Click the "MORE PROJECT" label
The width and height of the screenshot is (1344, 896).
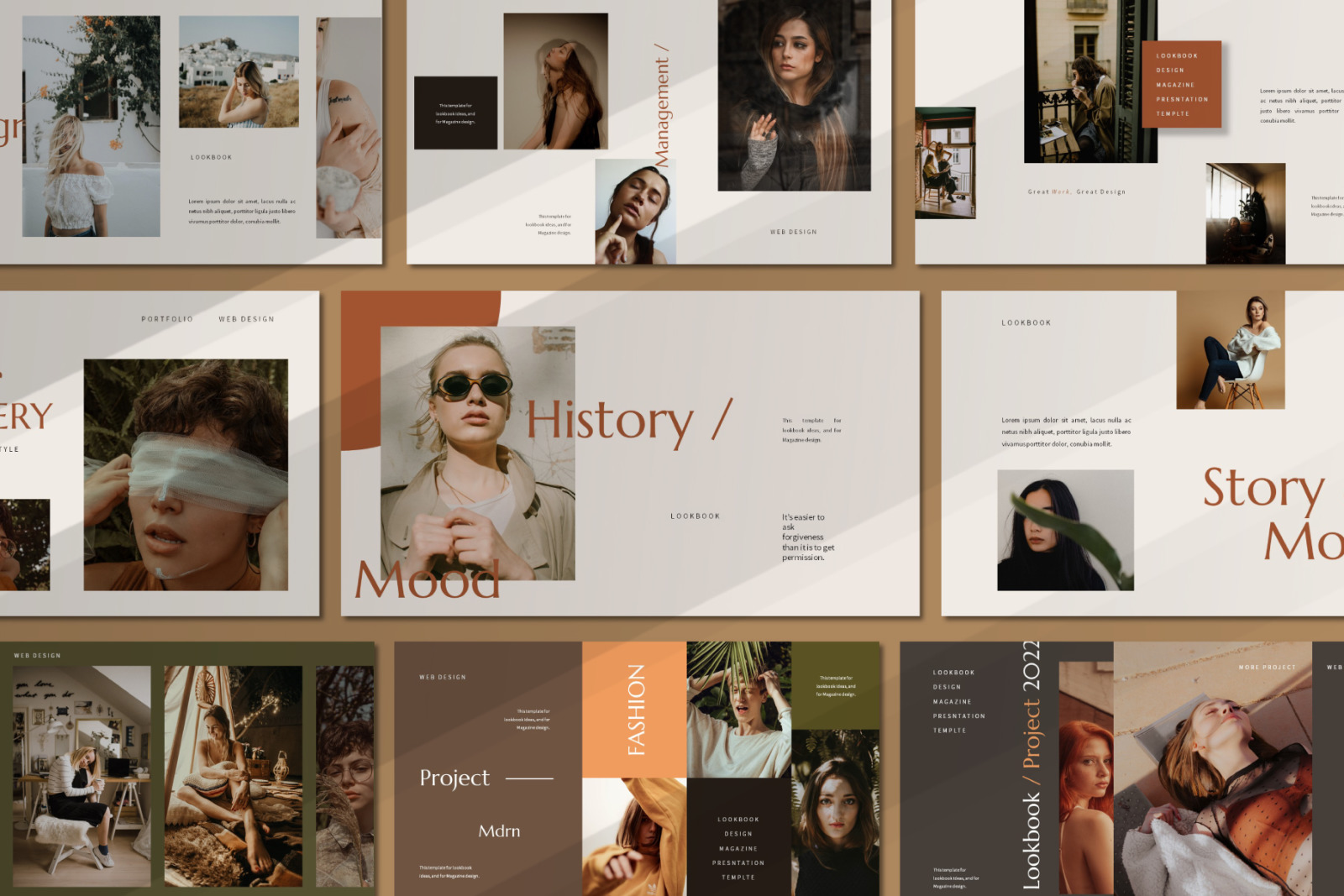click(1267, 668)
